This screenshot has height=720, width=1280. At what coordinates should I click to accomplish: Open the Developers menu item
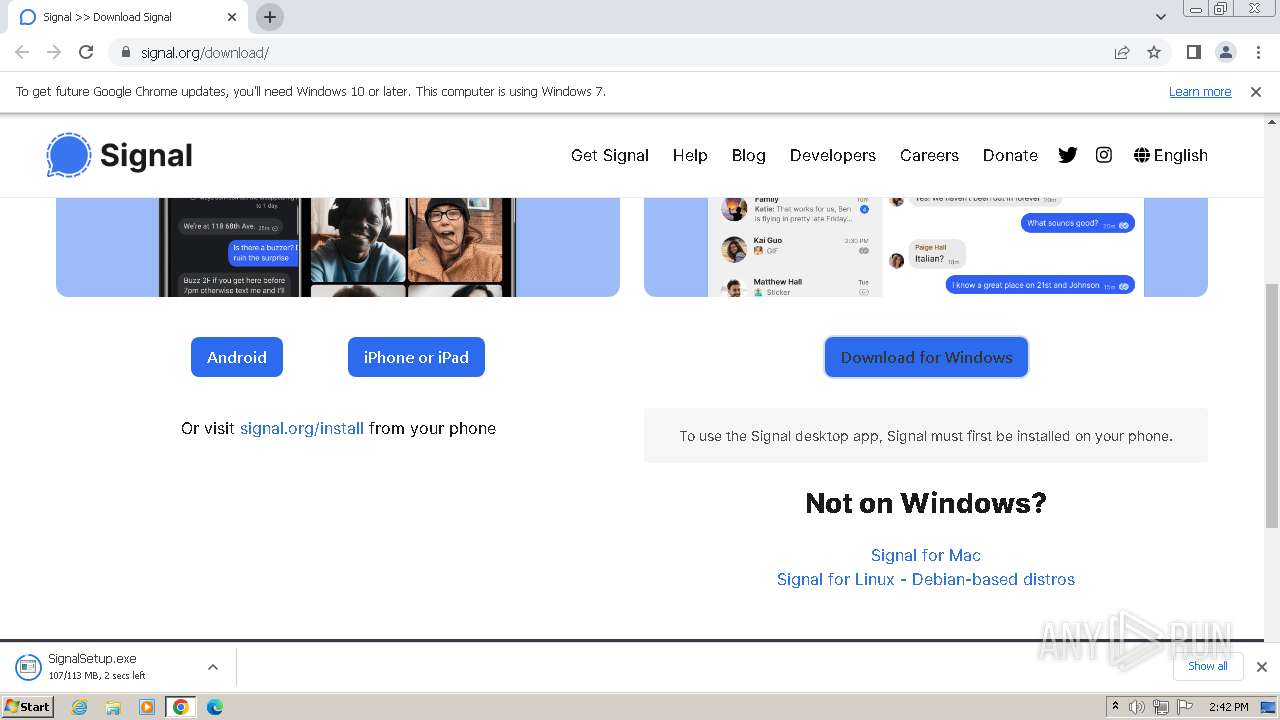tap(833, 155)
